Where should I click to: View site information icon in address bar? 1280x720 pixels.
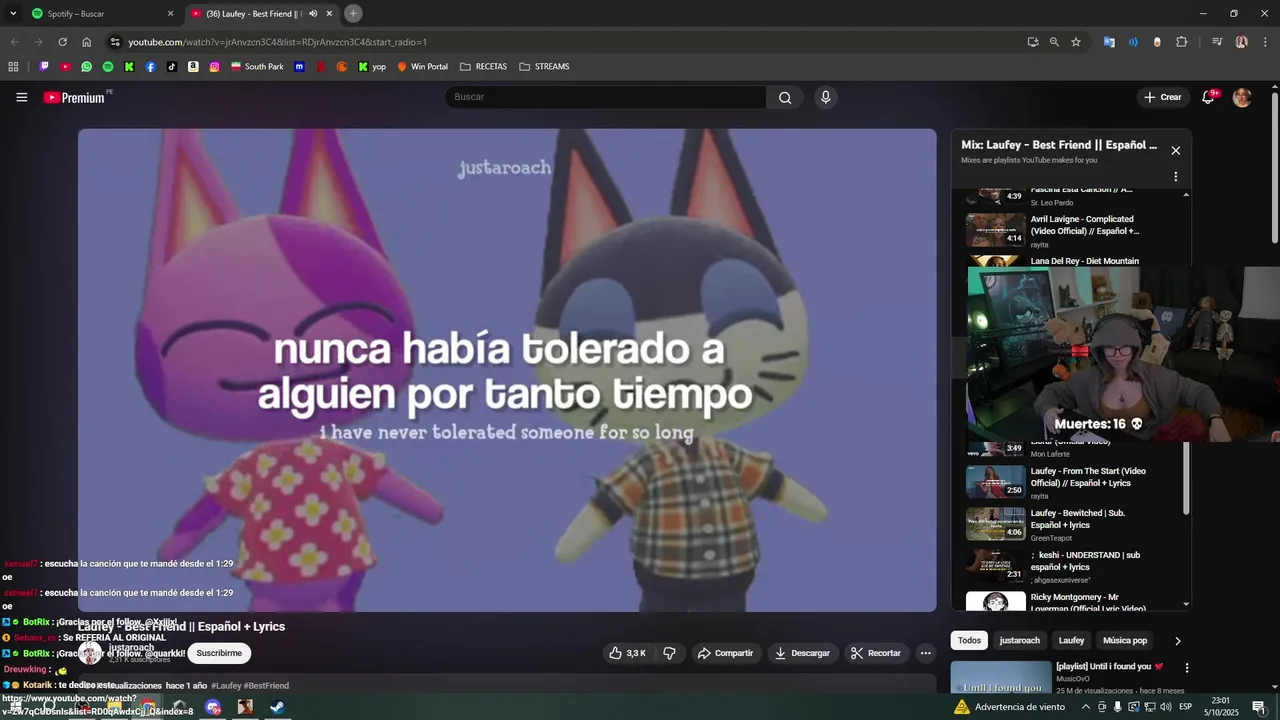[115, 42]
